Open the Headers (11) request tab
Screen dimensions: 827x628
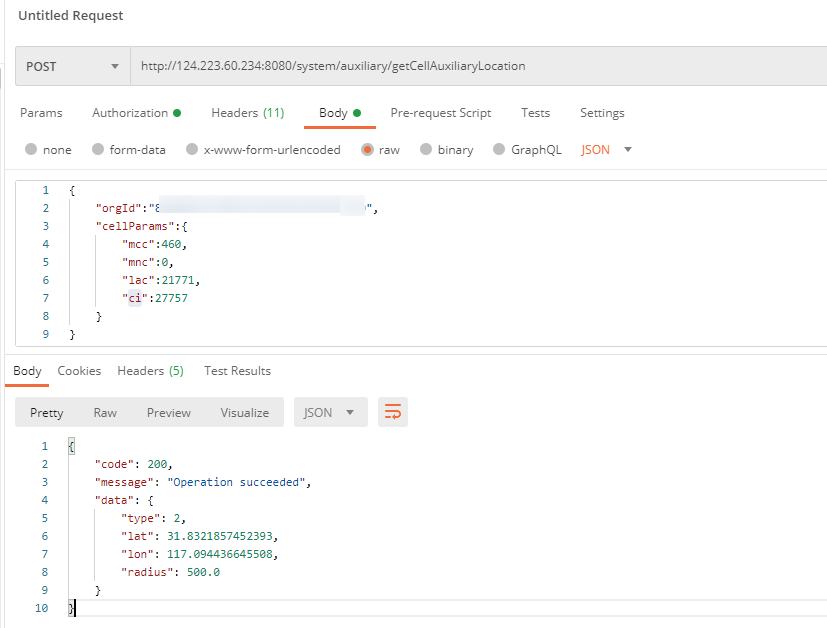[x=247, y=113]
